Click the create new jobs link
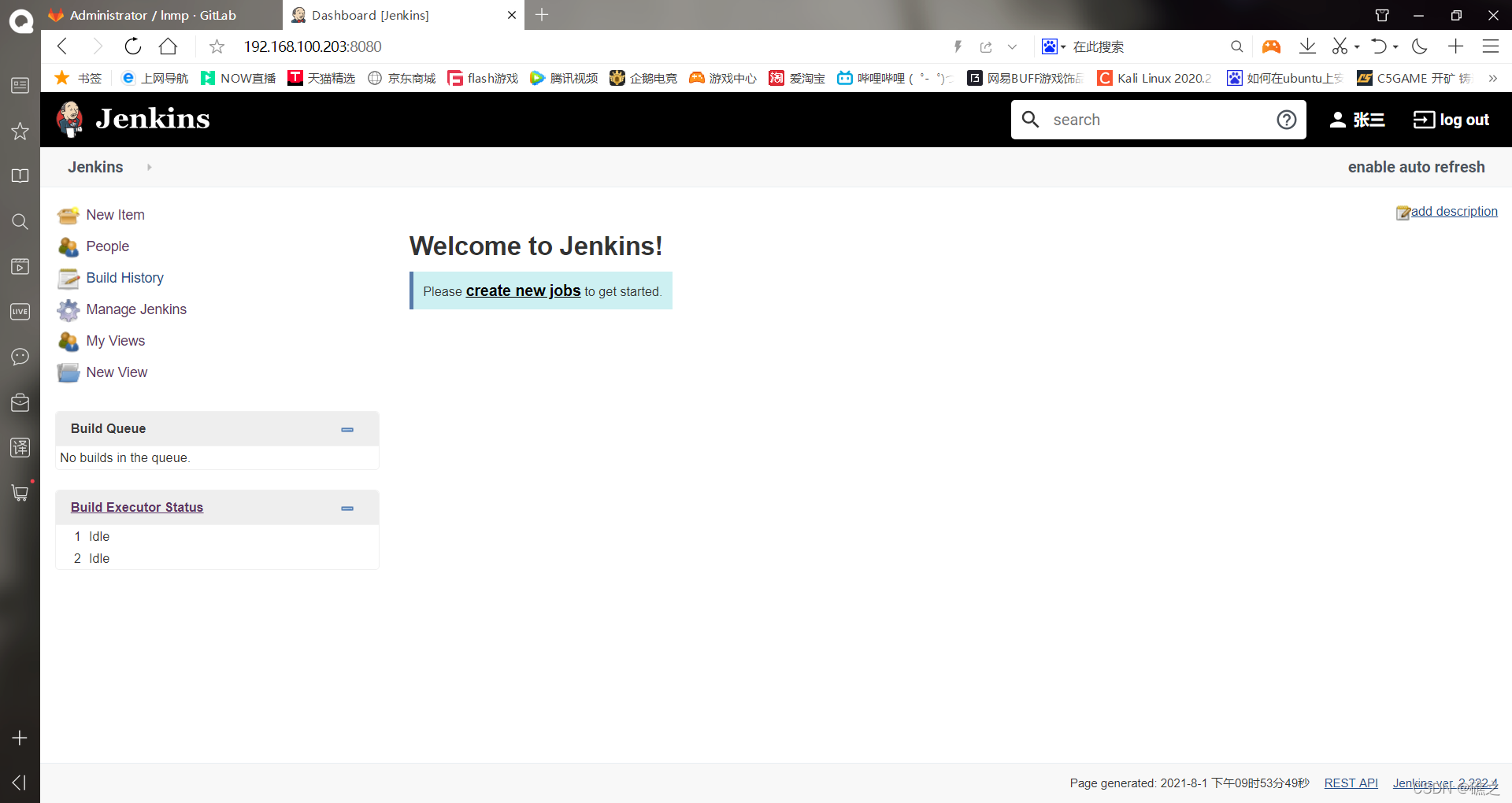This screenshot has height=803, width=1512. [x=524, y=290]
